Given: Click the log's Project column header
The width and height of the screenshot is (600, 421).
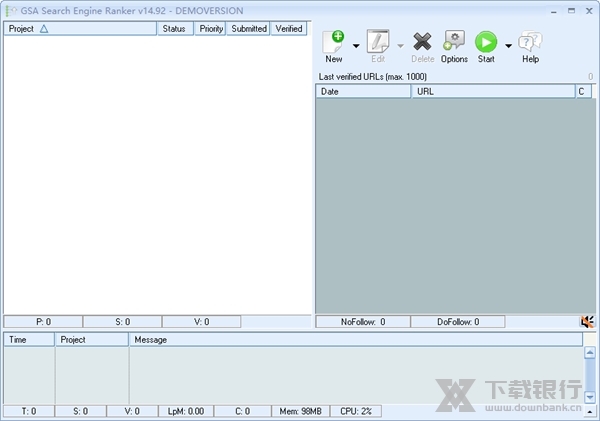Looking at the screenshot, I should pos(92,339).
